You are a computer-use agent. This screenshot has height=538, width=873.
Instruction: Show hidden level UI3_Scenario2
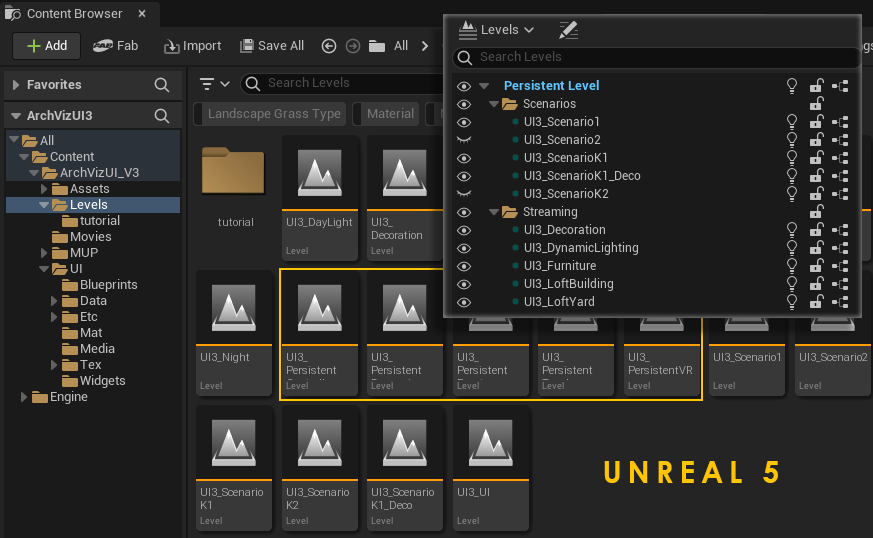[x=464, y=140]
